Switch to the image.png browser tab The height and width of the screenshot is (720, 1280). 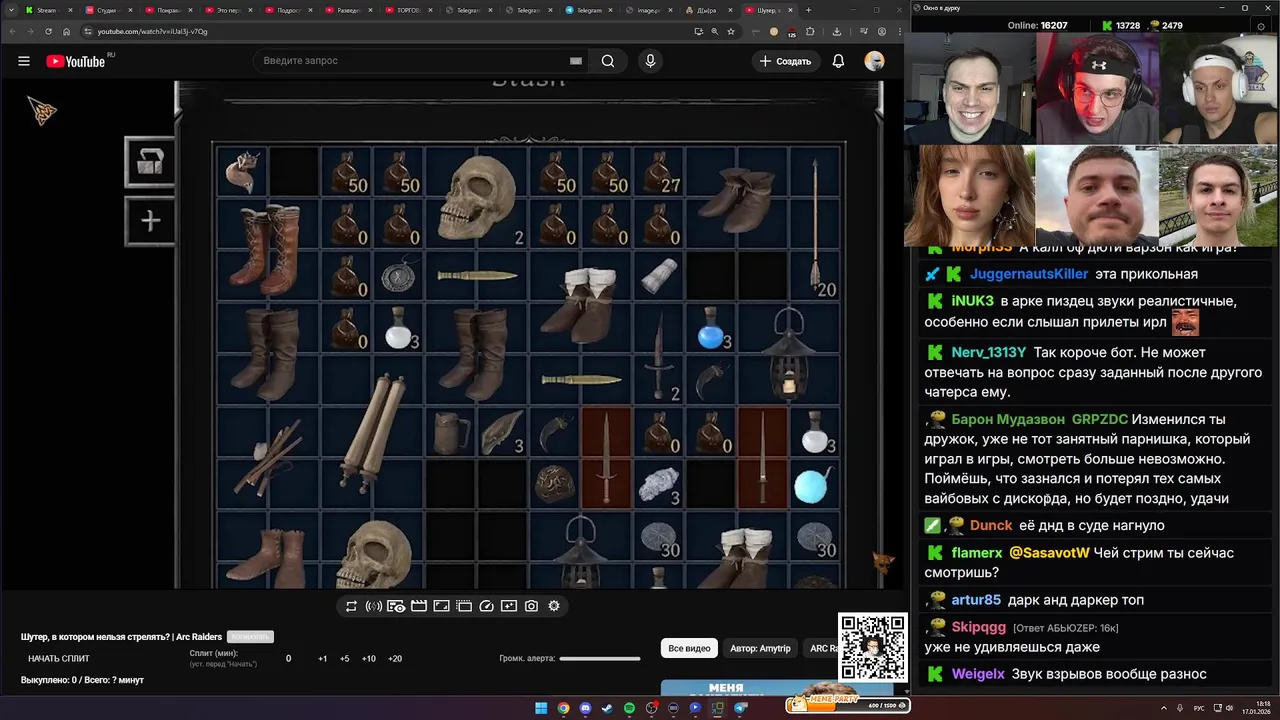click(x=648, y=10)
